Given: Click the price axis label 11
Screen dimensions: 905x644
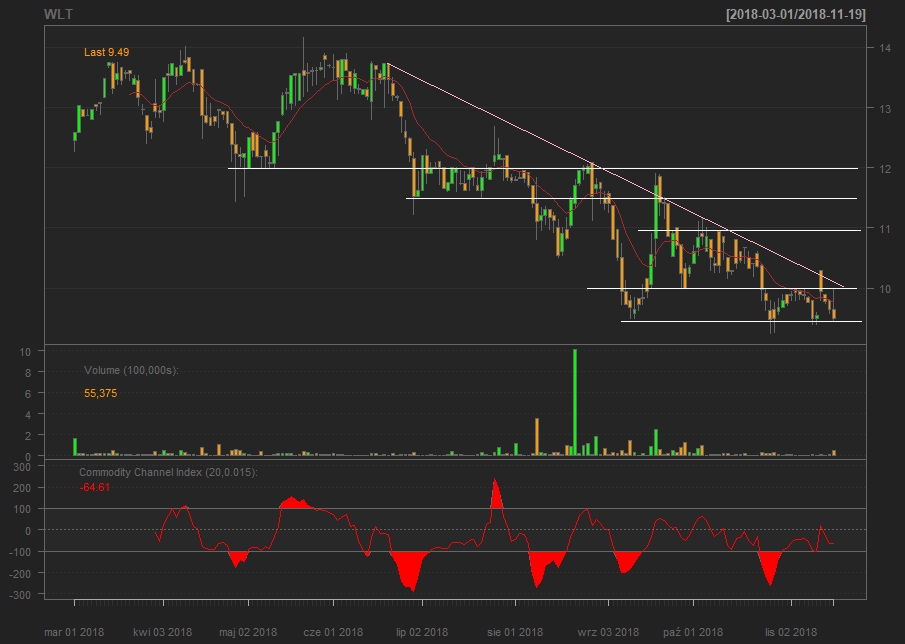Looking at the screenshot, I should tap(884, 229).
